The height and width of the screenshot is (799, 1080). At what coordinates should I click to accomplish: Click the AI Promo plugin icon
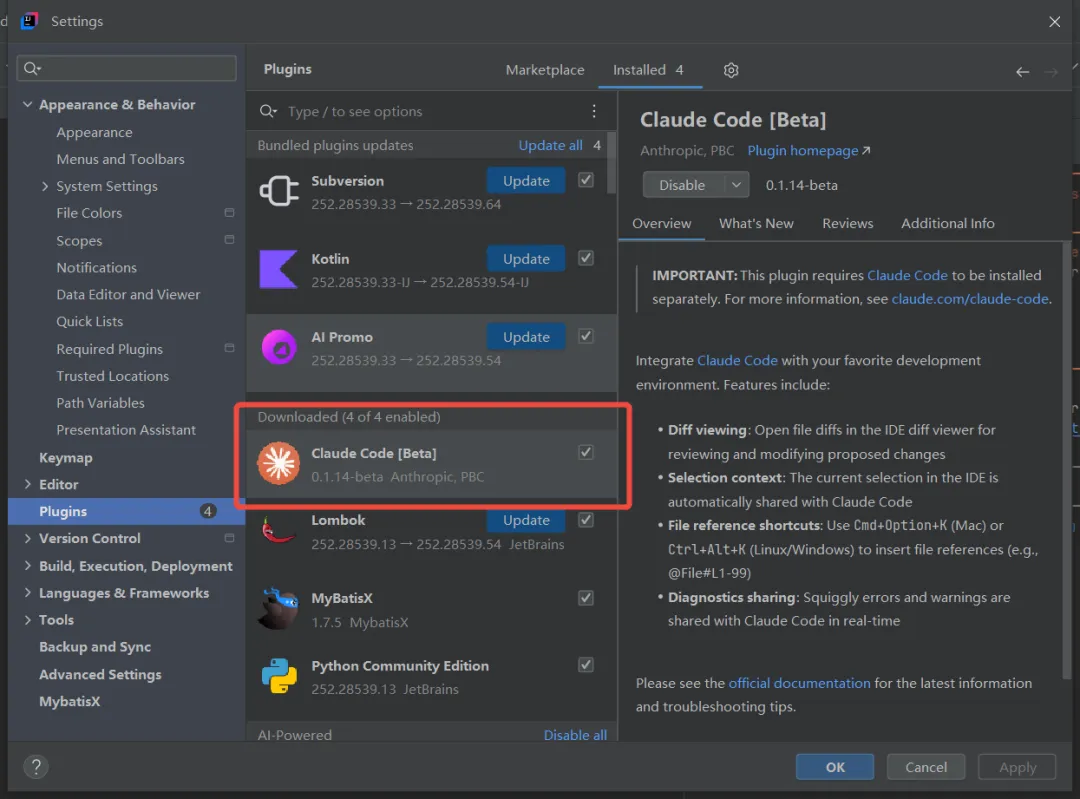[x=278, y=347]
